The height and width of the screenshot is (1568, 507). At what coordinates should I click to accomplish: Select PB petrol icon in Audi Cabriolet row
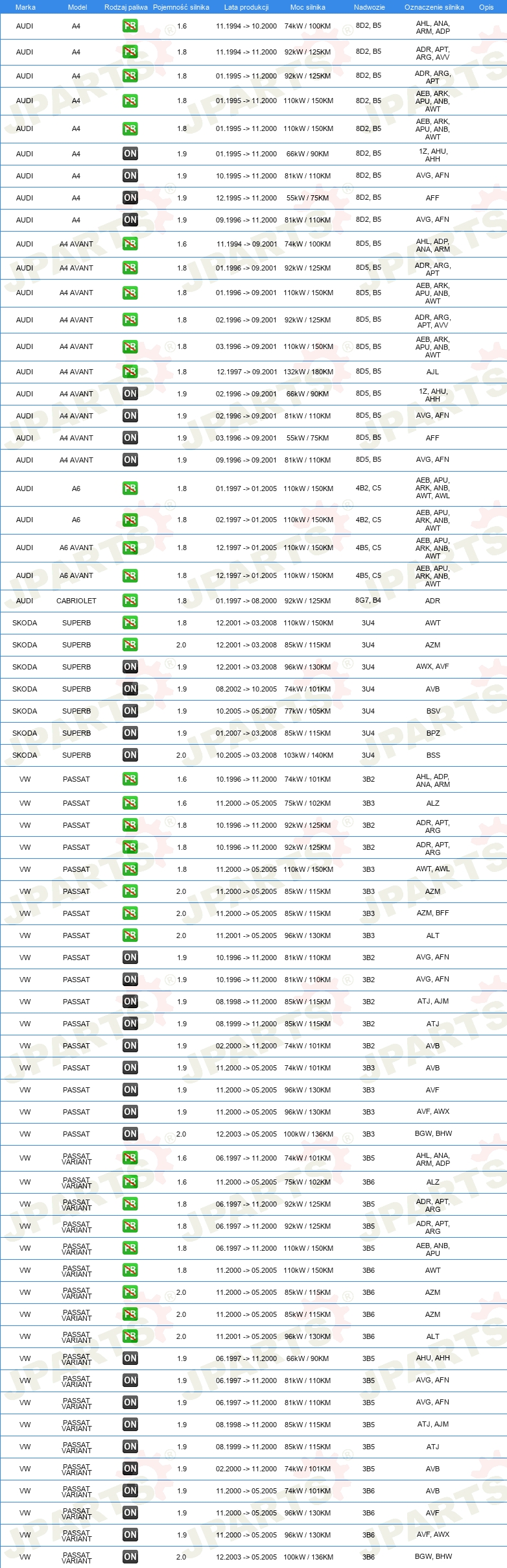point(130,601)
